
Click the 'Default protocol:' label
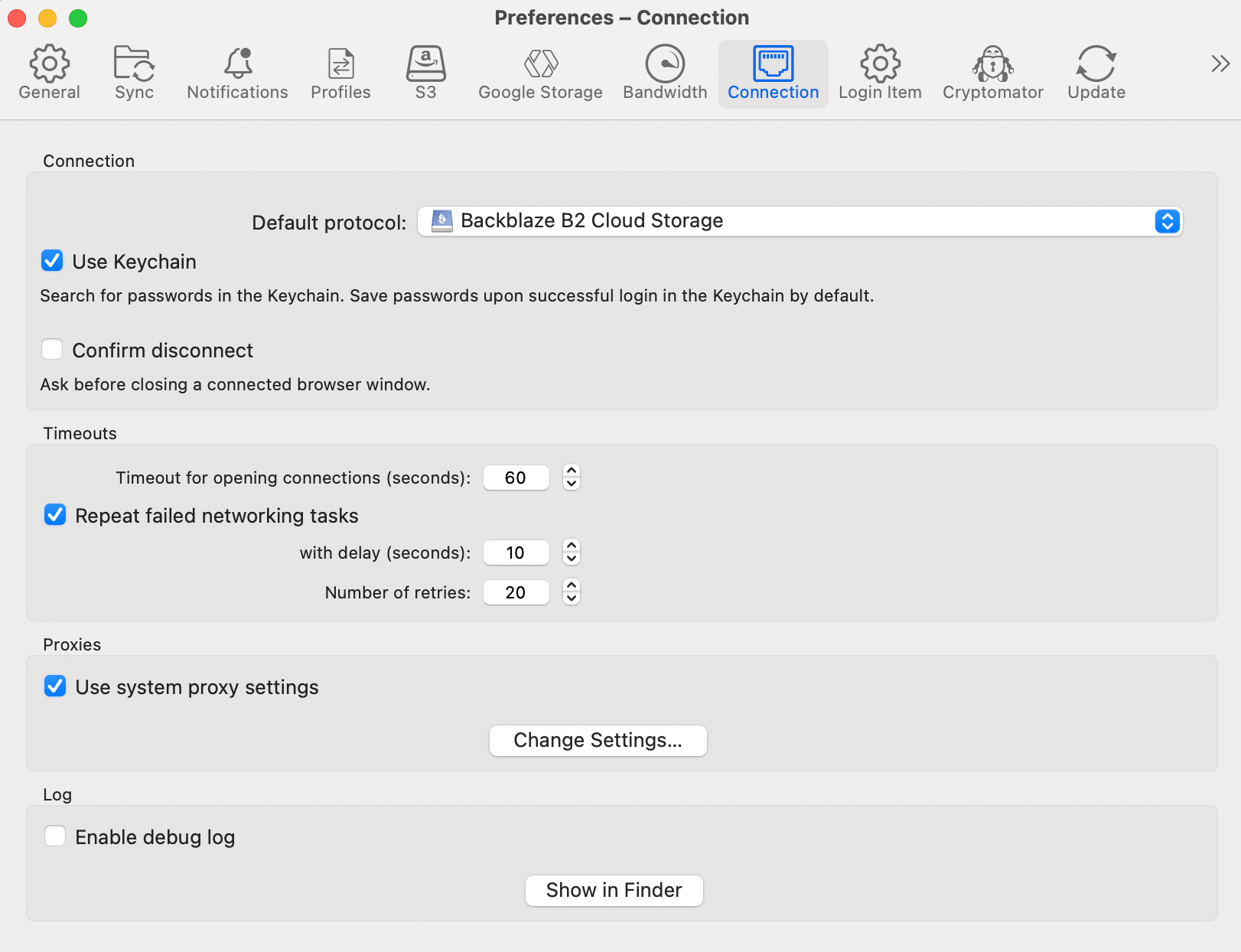[x=329, y=223]
